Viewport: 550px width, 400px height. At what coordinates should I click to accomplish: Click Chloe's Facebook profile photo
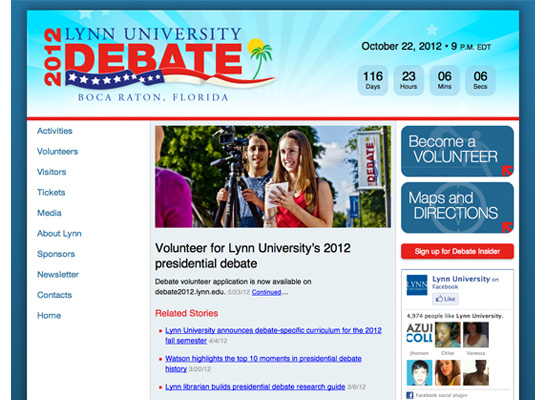coord(448,335)
